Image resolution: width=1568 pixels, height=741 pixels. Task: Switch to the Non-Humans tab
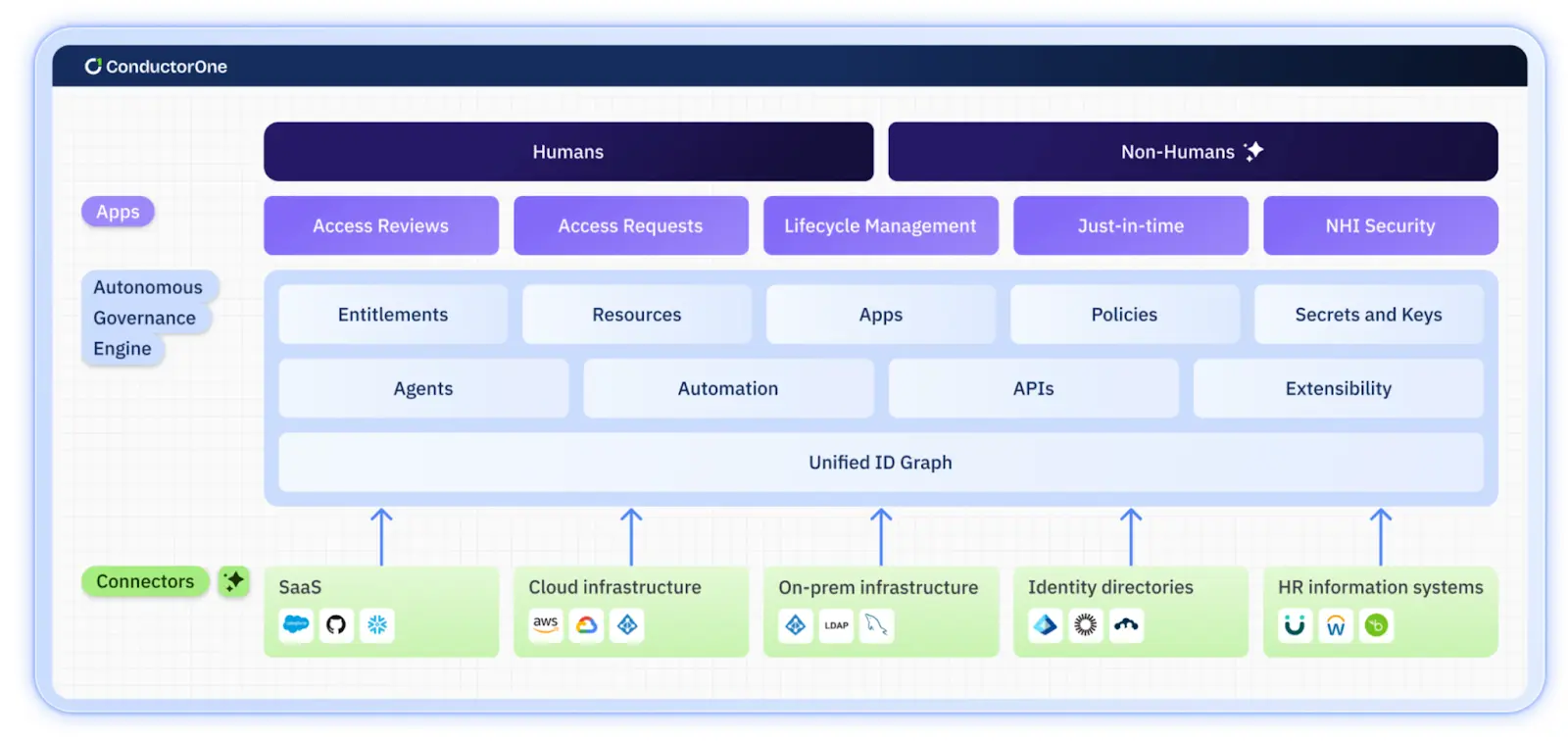point(1192,152)
